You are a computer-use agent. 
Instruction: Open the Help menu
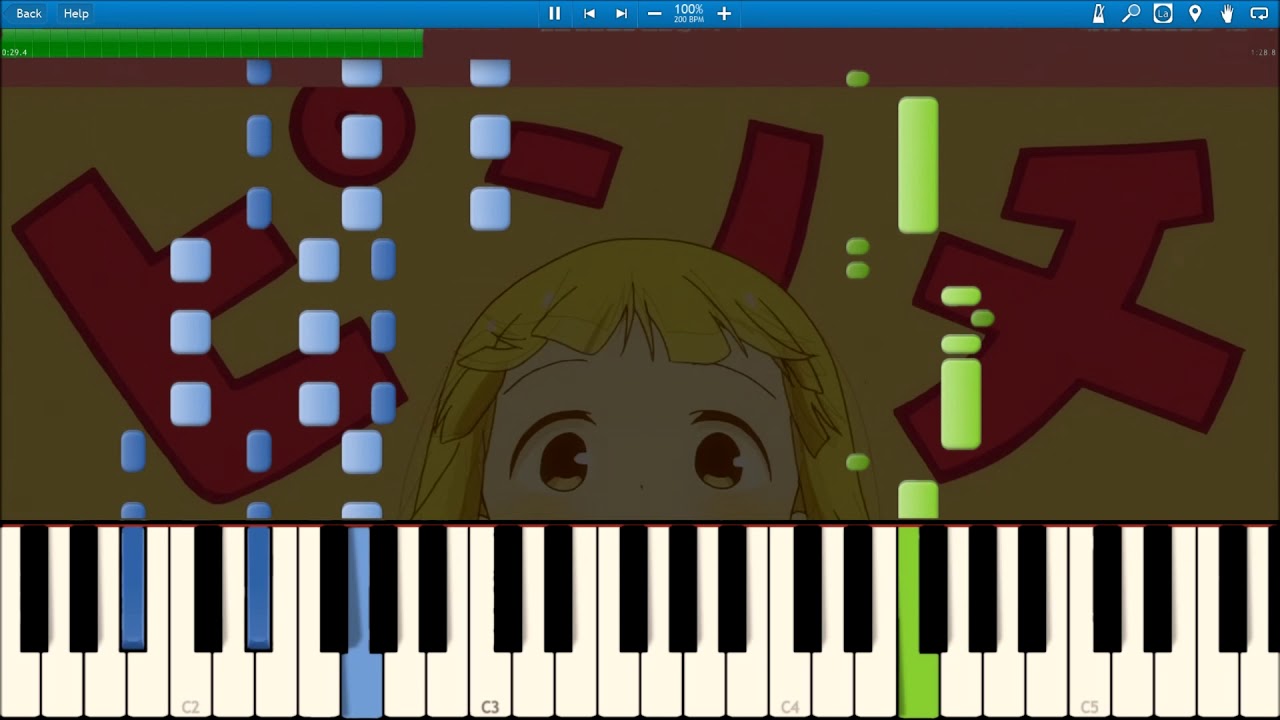click(x=76, y=13)
